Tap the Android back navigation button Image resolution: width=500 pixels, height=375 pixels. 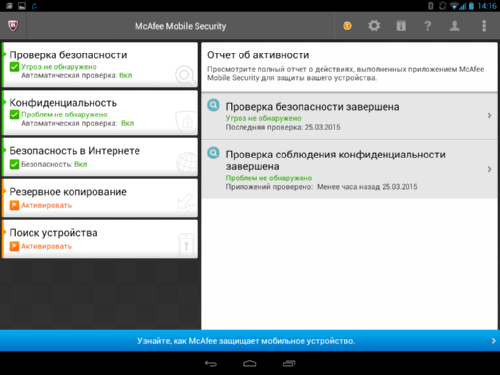point(211,363)
